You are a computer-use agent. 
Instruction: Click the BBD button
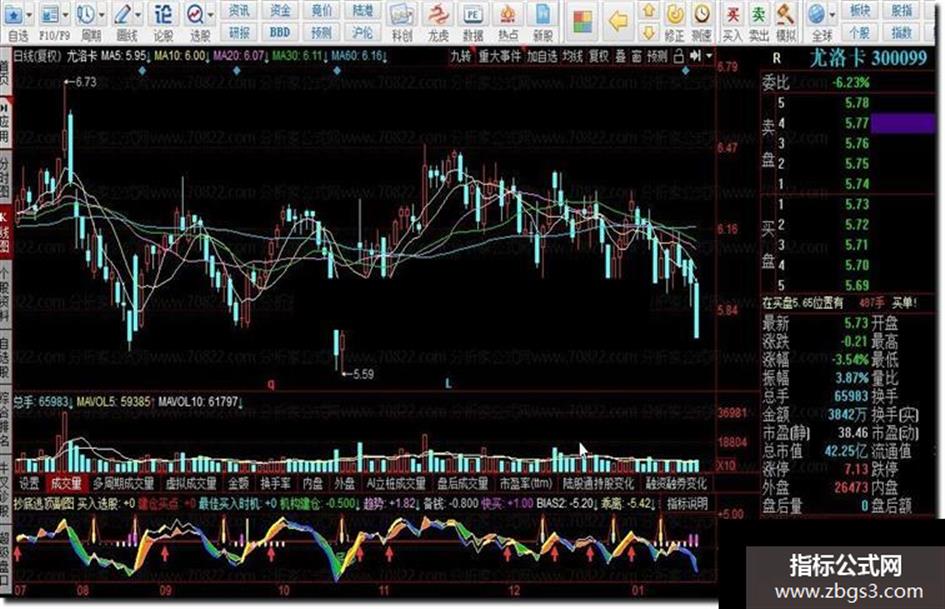tap(280, 31)
